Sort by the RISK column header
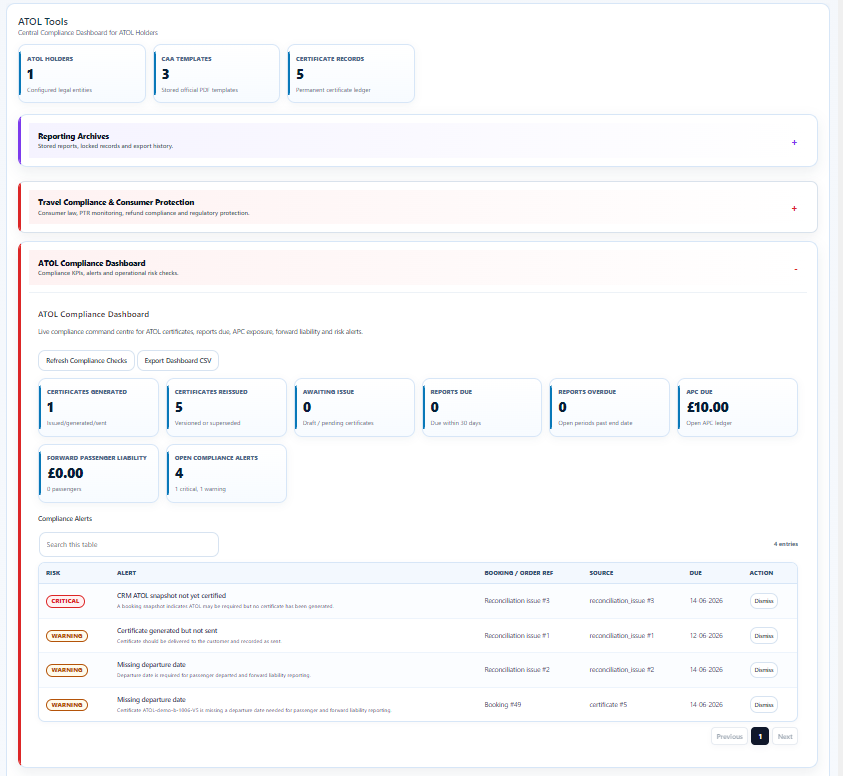Screen dimensions: 843x776 pyautogui.click(x=53, y=573)
